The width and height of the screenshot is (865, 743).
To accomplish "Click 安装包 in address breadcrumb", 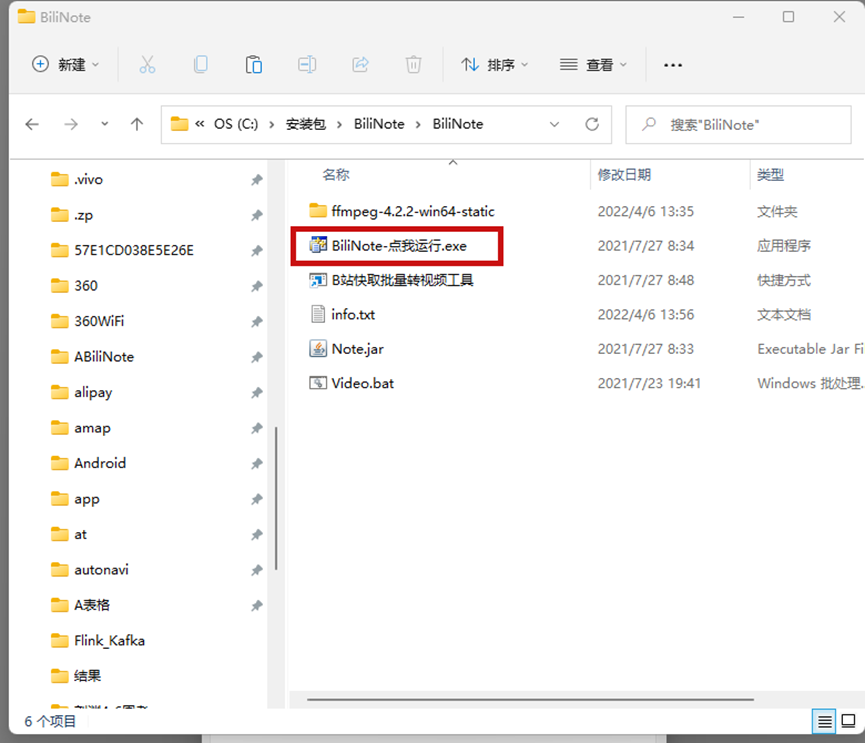I will (306, 124).
